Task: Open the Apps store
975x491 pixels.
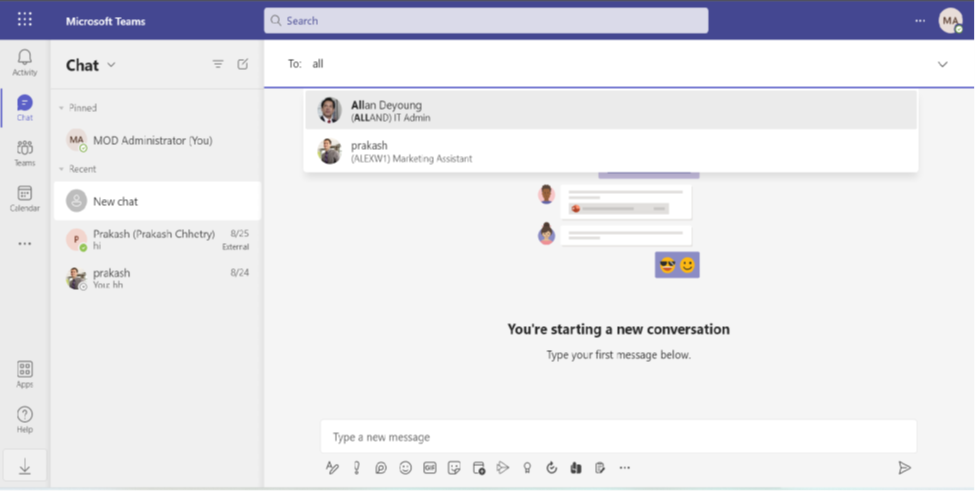Action: click(24, 374)
